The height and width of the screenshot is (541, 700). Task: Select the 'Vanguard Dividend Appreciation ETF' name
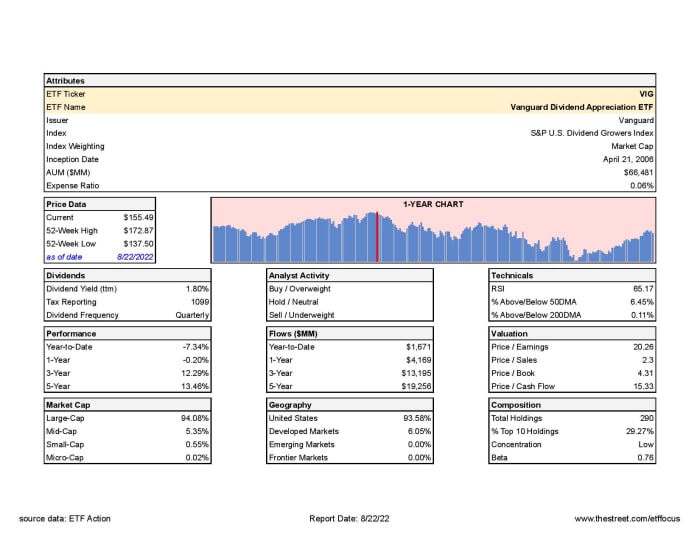click(582, 107)
